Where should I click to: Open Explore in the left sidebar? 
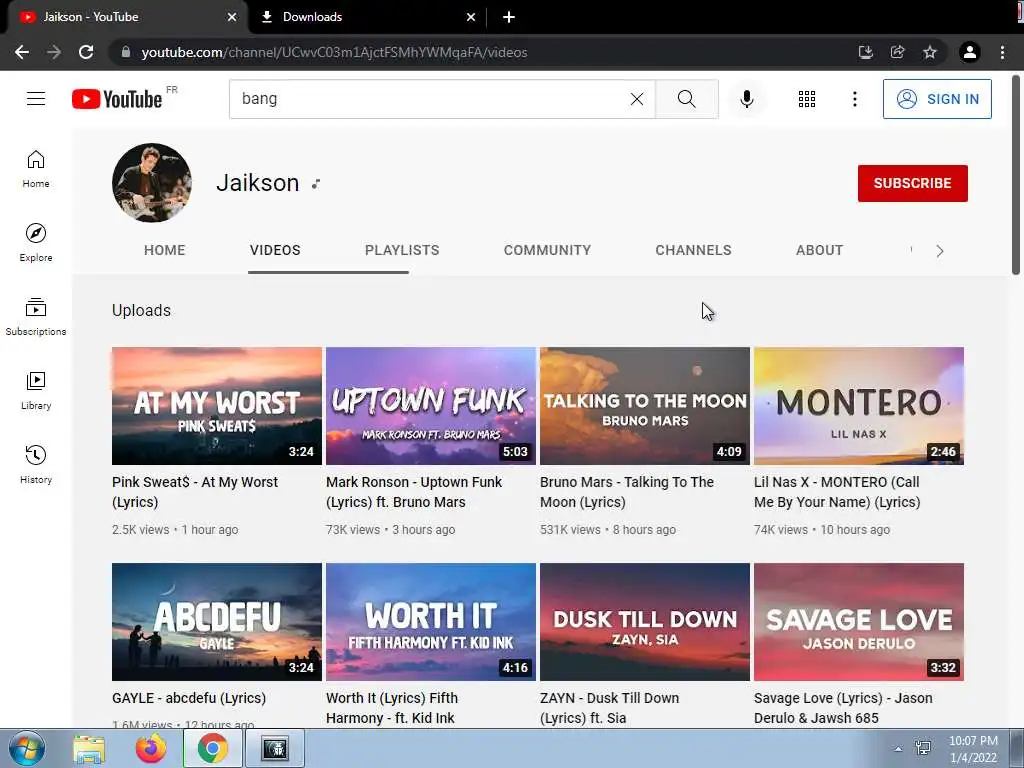36,243
